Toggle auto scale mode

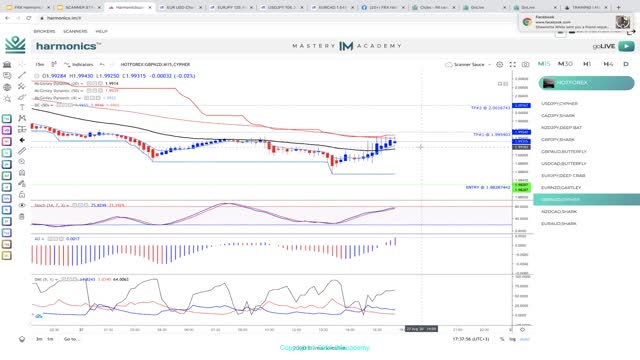click(525, 339)
